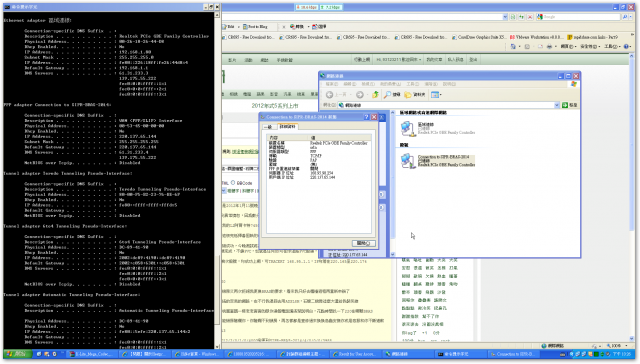Open the Views dropdown in Network Connections toolbar
Screen dimensions: 640x364
[436, 95]
